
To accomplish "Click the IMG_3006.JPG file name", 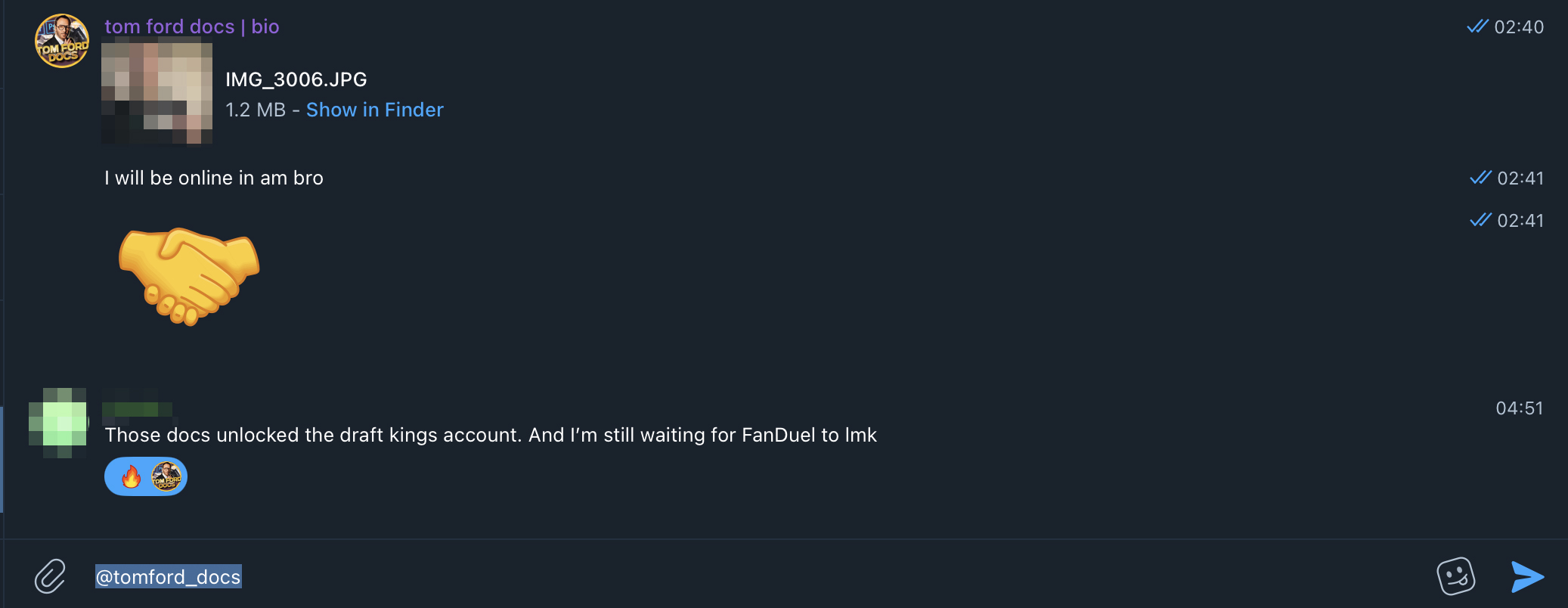I will (x=296, y=79).
